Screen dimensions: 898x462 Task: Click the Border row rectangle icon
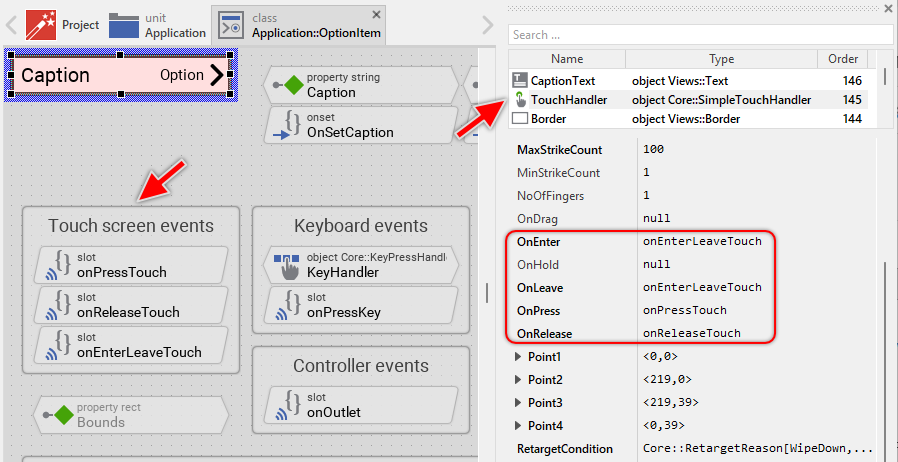click(x=519, y=118)
